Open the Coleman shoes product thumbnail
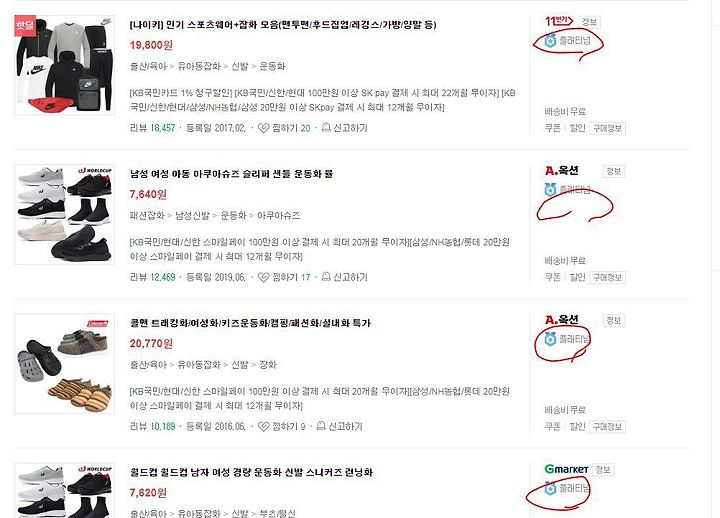Viewport: 720px width, 518px height. click(65, 364)
